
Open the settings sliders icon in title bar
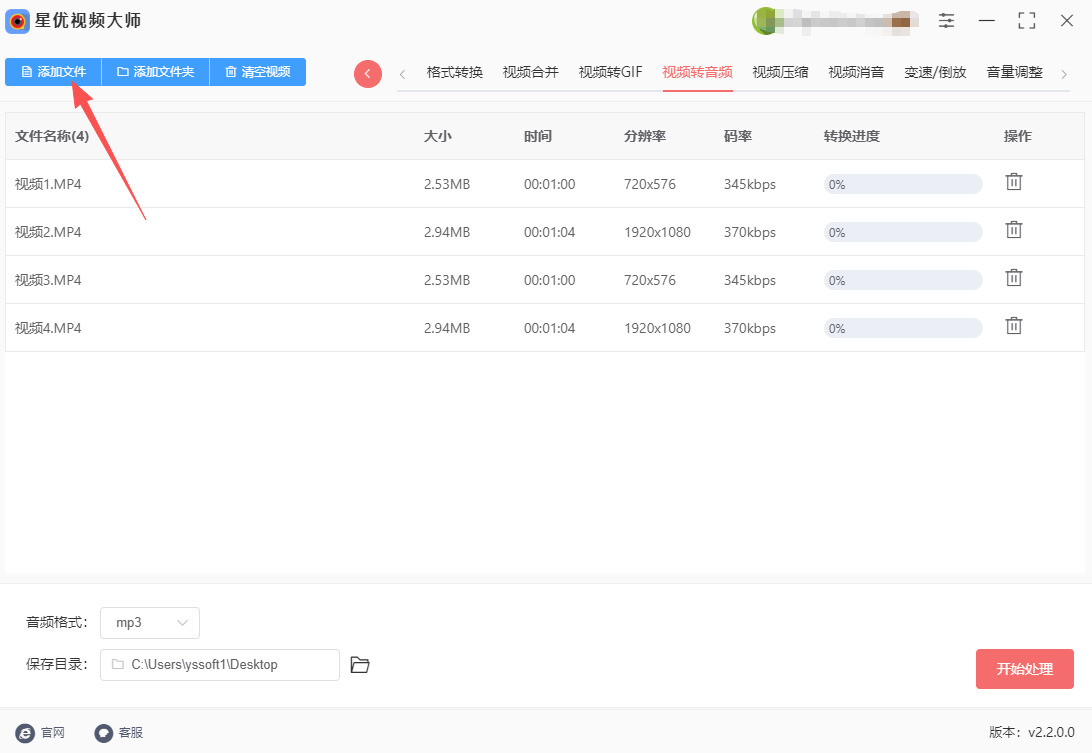[946, 20]
